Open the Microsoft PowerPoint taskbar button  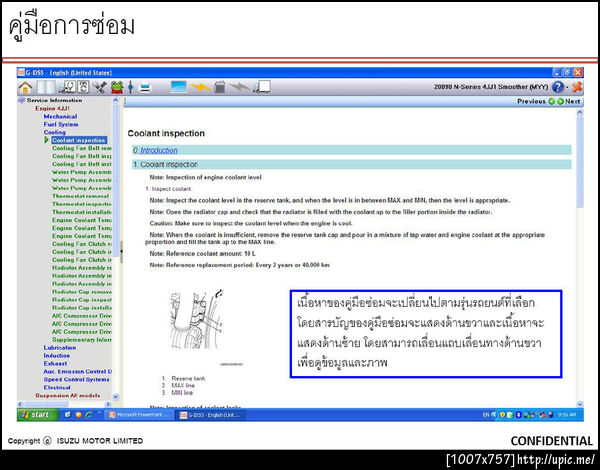tap(140, 415)
